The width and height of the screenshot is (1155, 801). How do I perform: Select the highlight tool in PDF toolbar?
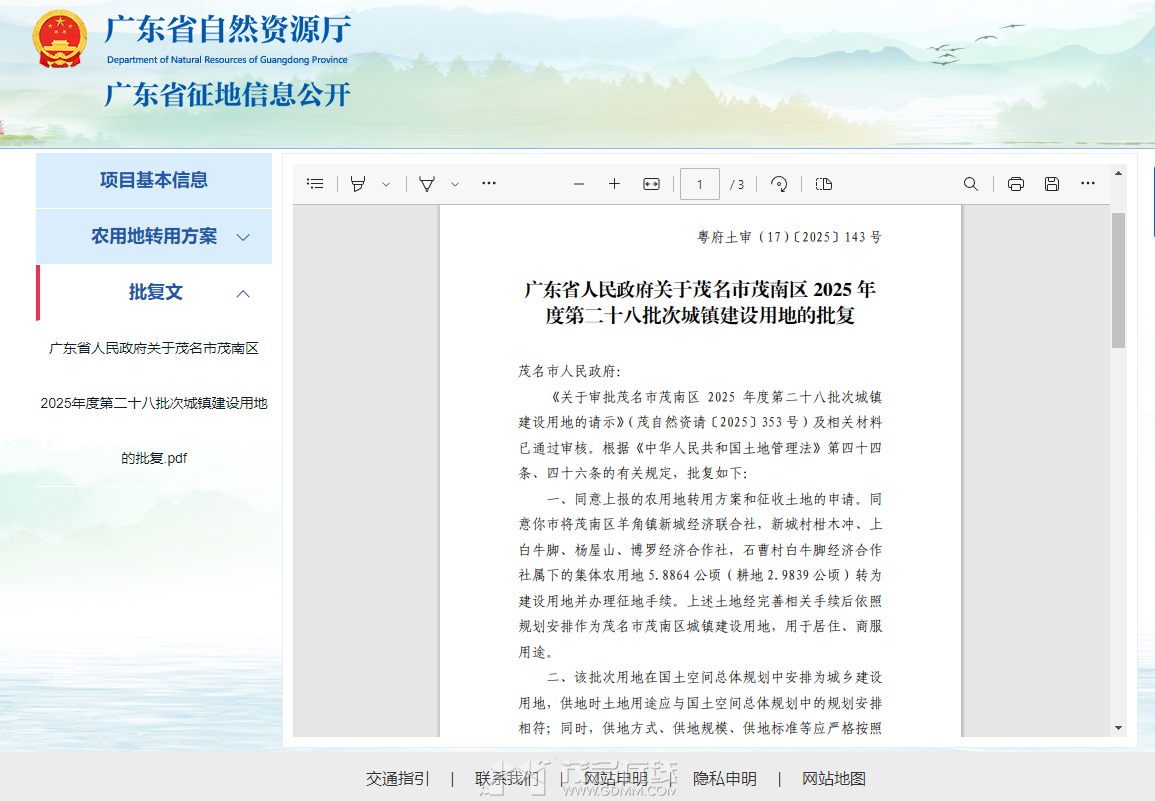358,184
